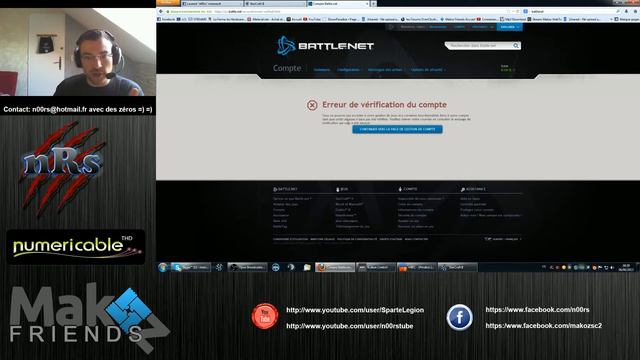Click the taskbar clock
This screenshot has height=360, width=640.
626,267
